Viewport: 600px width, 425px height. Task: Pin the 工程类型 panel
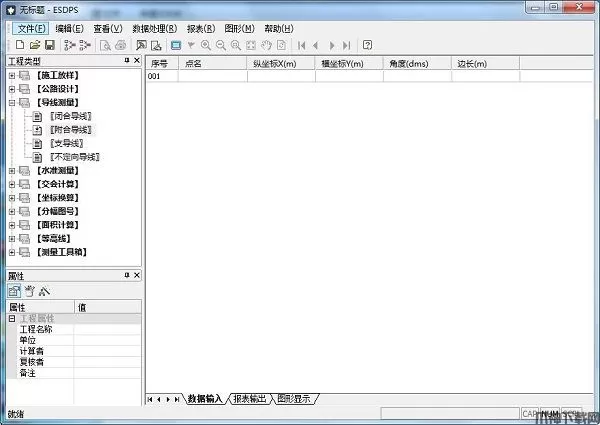coord(127,60)
